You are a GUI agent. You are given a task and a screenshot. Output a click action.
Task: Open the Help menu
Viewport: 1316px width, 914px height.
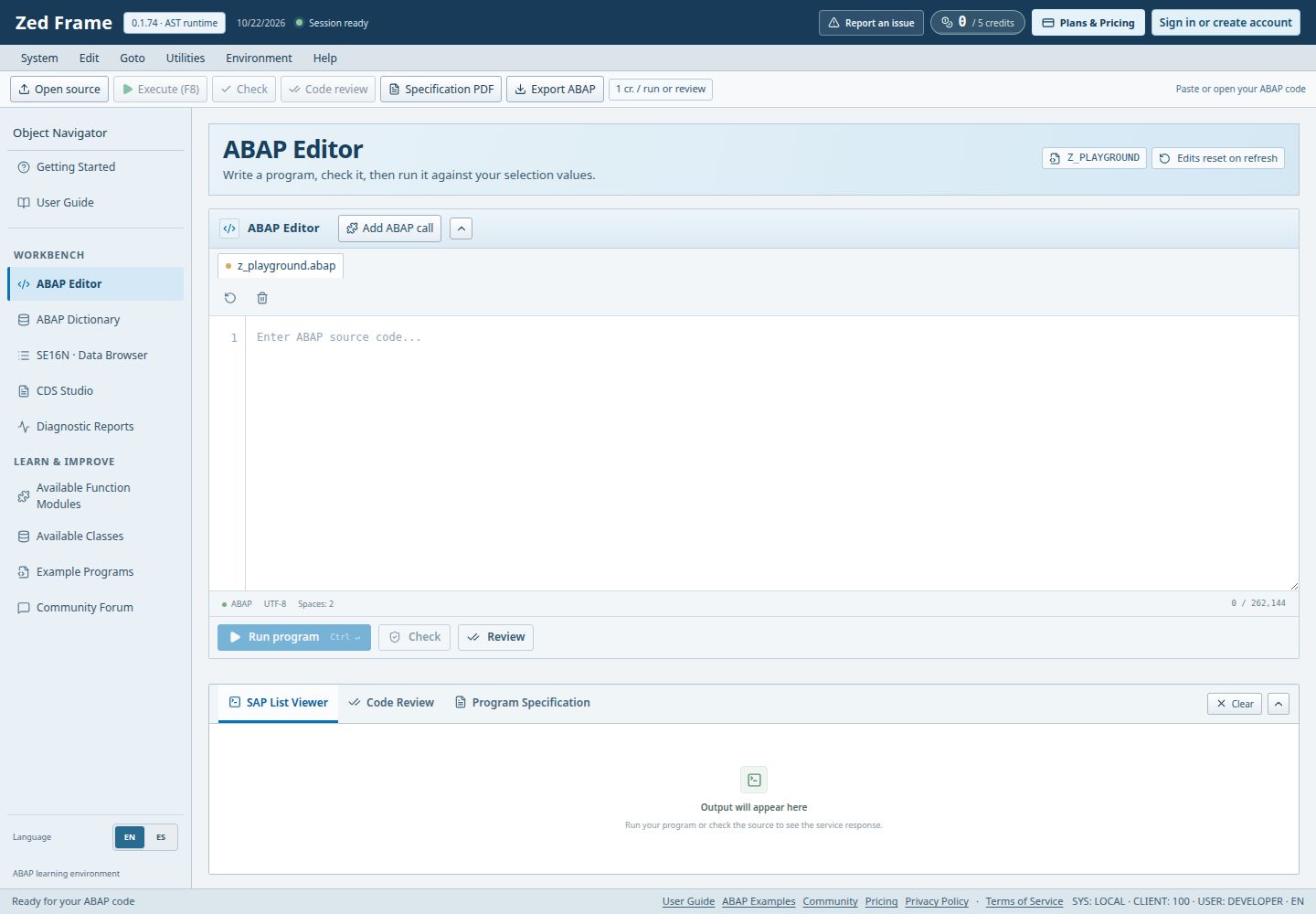pos(325,58)
